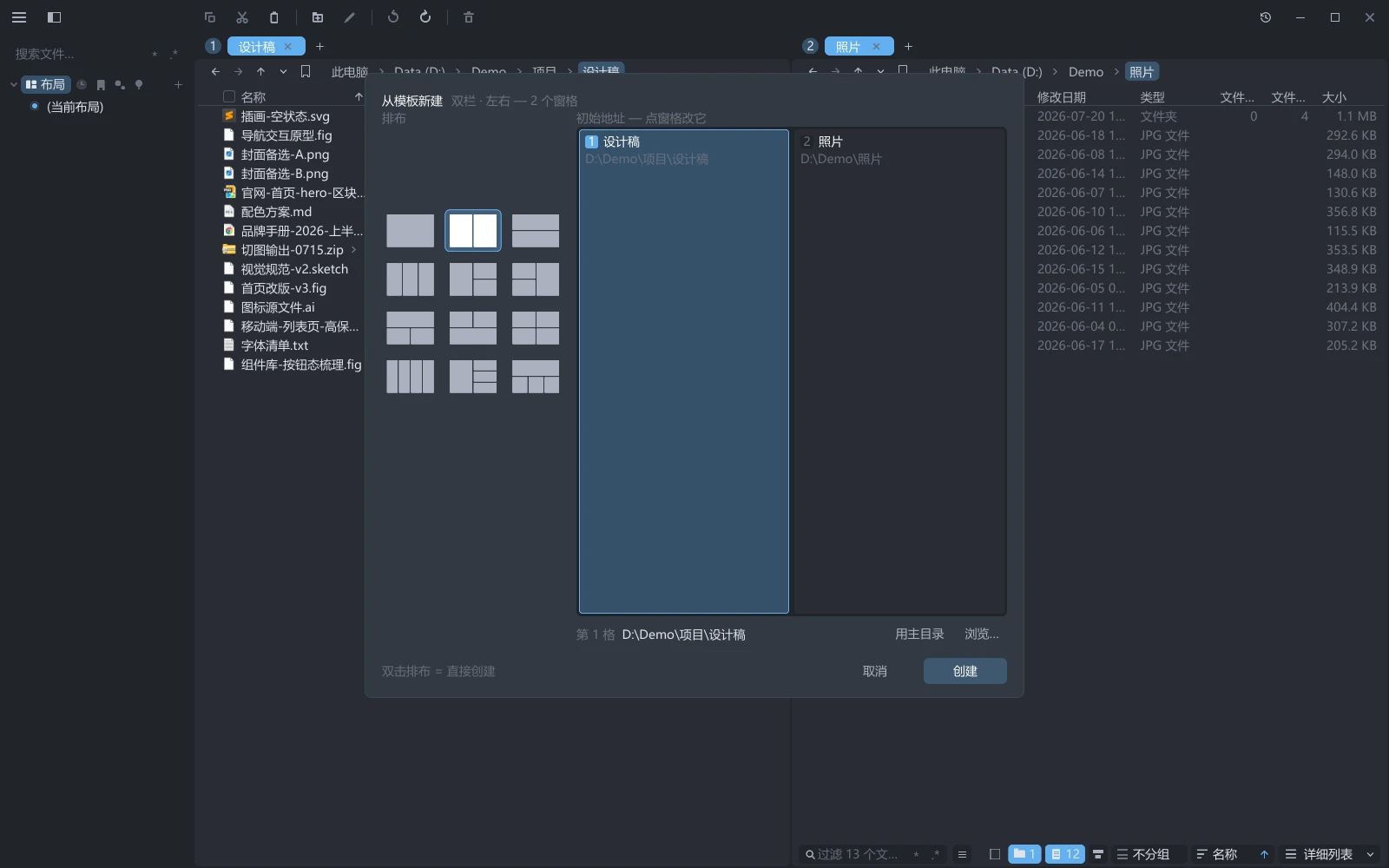Toggle regex option in search files box
The height and width of the screenshot is (868, 1389).
(174, 54)
